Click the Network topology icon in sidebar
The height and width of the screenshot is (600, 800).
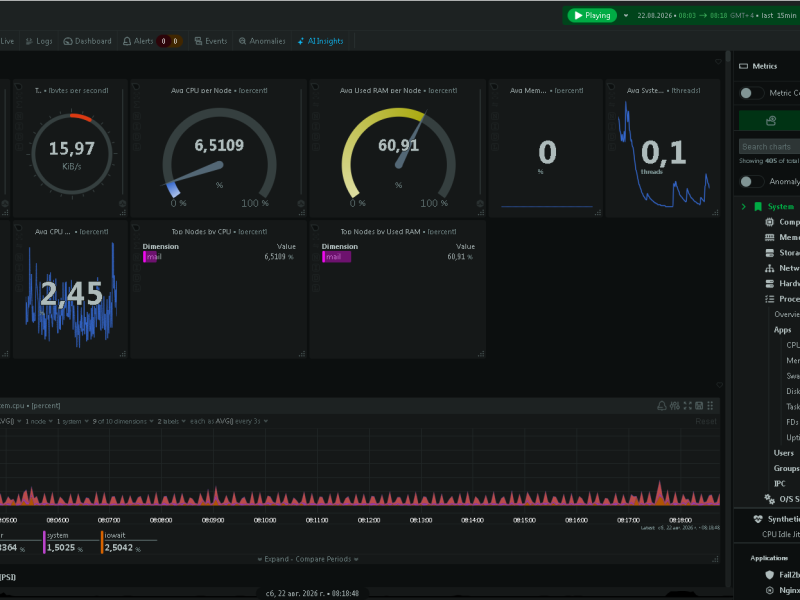click(x=769, y=268)
